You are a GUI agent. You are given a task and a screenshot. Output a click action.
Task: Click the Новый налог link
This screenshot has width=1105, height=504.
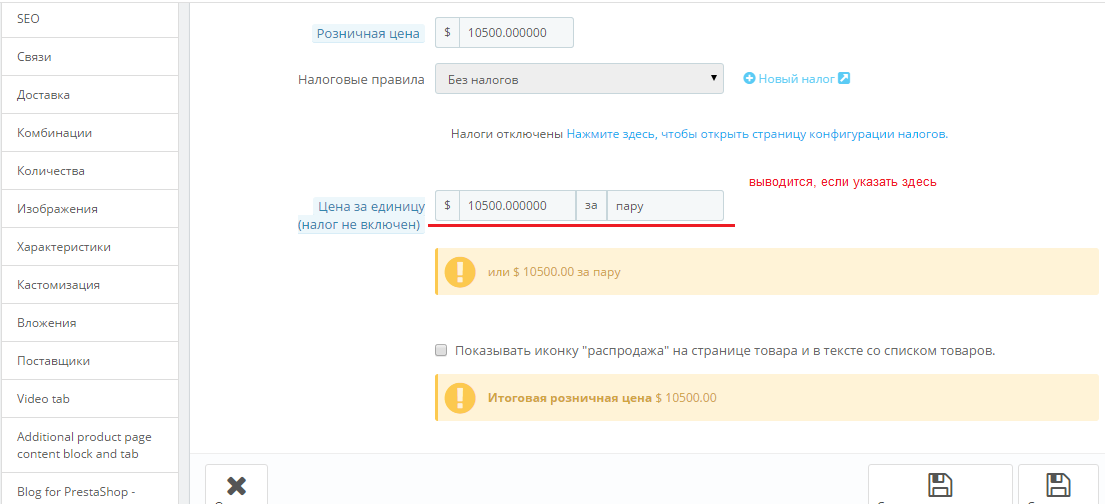[x=796, y=79]
